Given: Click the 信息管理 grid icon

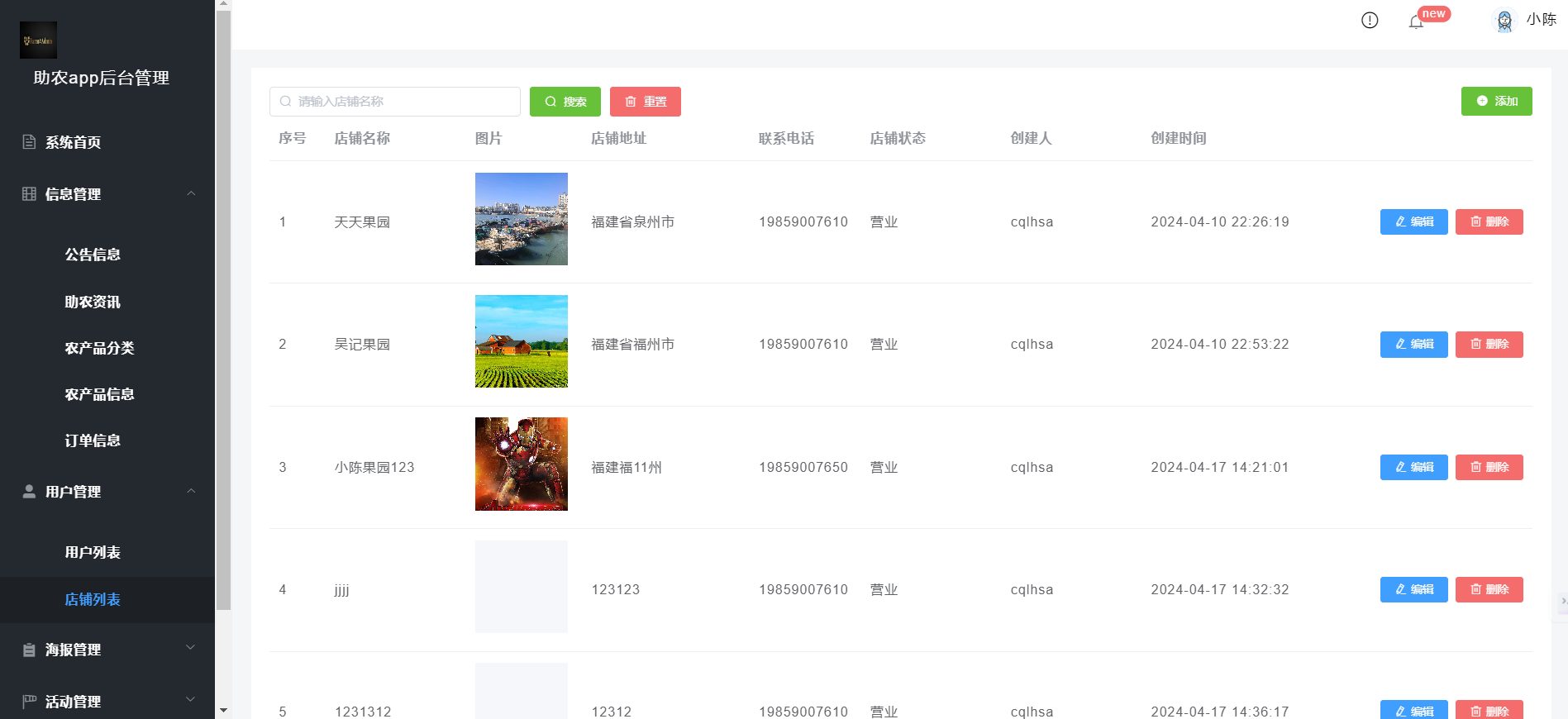Looking at the screenshot, I should (x=29, y=194).
